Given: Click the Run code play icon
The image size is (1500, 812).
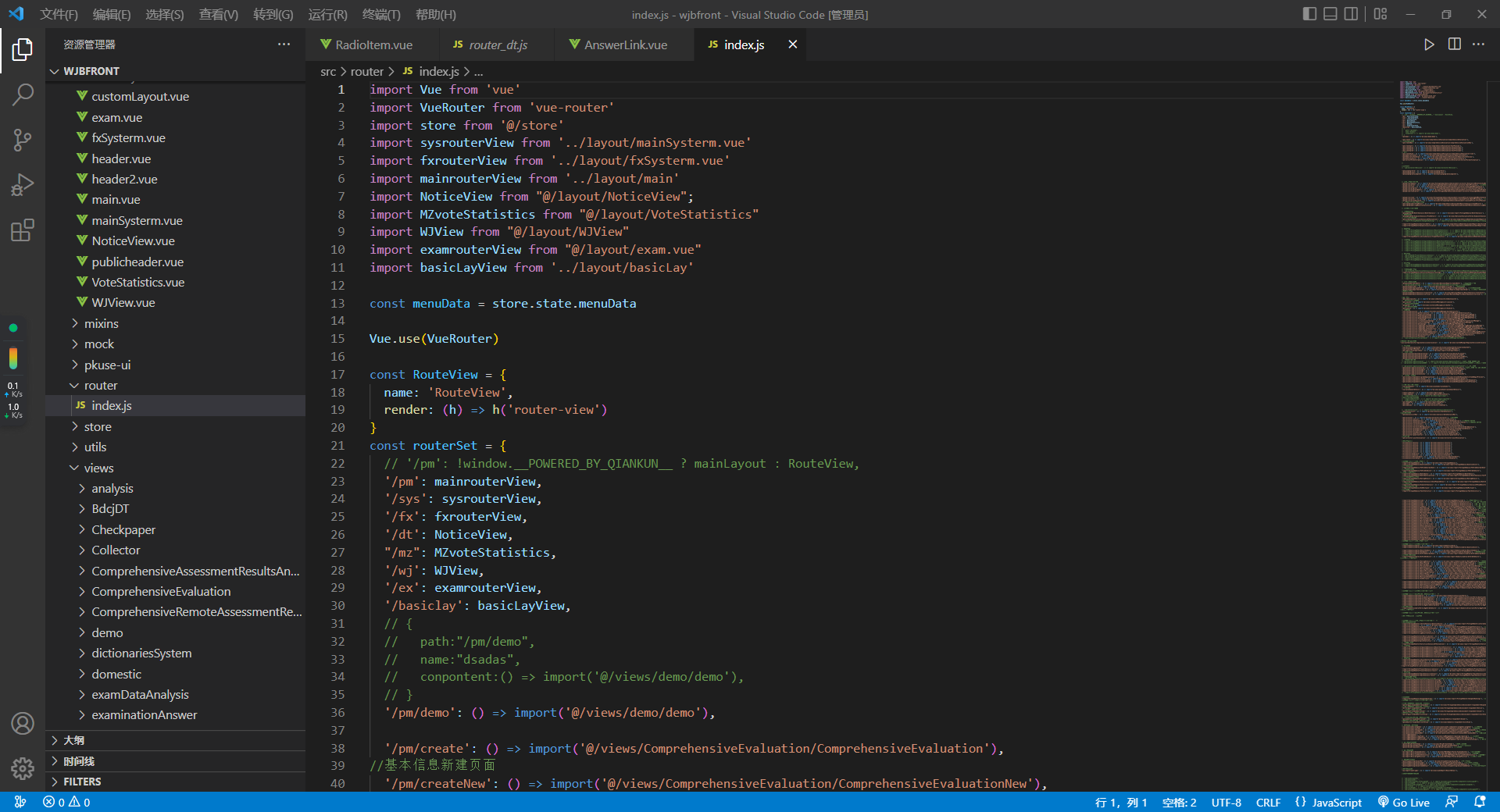Looking at the screenshot, I should point(1429,45).
